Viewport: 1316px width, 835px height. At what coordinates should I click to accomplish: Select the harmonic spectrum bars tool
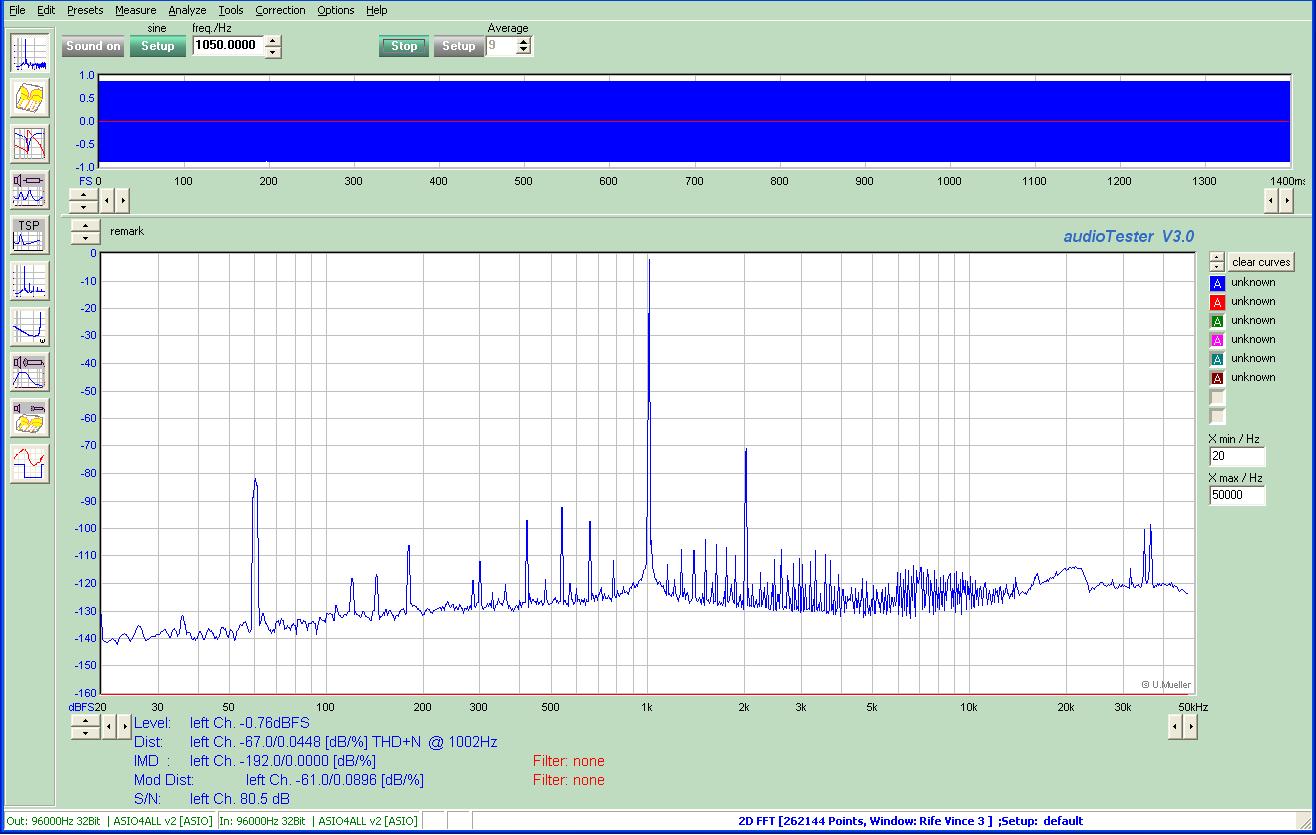(x=30, y=281)
